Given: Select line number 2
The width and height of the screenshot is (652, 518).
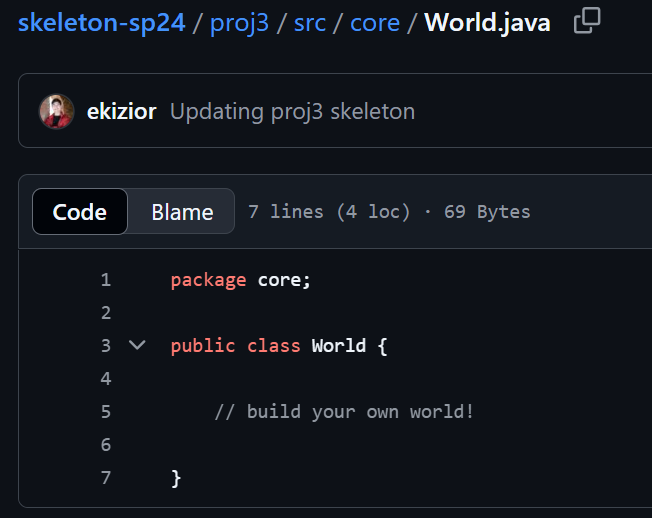Looking at the screenshot, I should click(106, 313).
